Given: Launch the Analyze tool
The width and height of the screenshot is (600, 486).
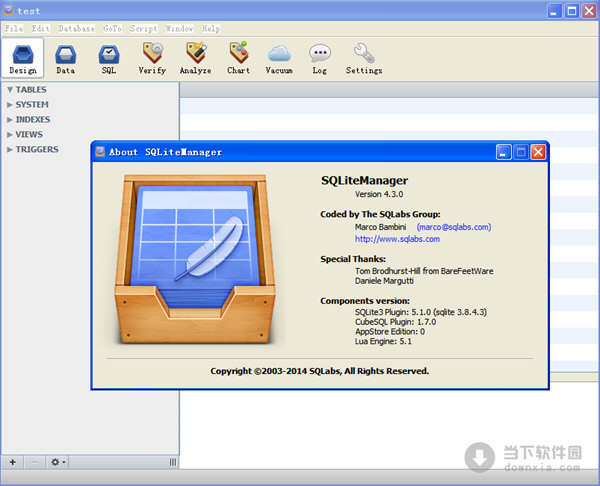Looking at the screenshot, I should click(x=196, y=58).
